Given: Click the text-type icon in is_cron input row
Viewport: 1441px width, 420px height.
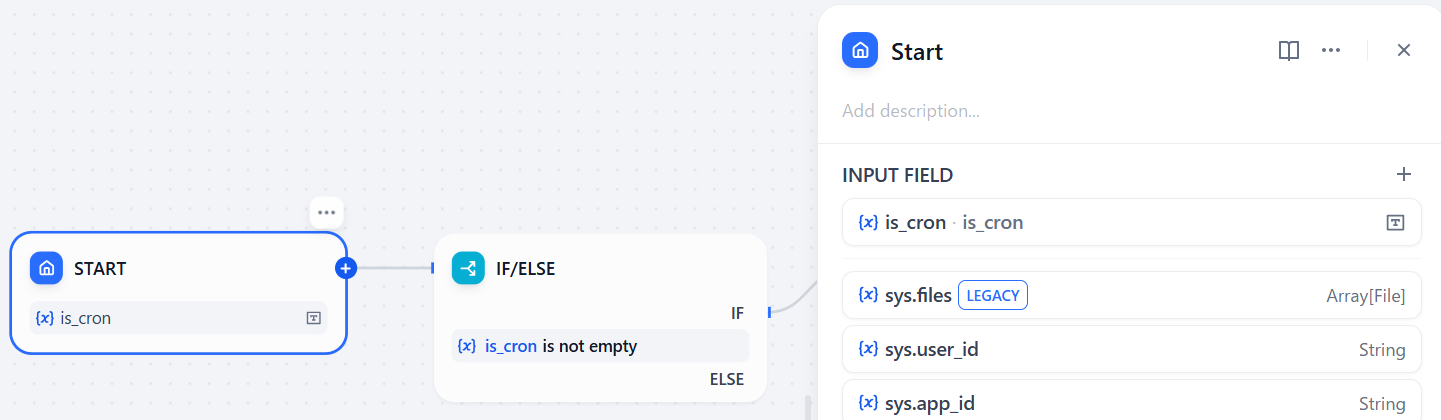Looking at the screenshot, I should (x=1395, y=222).
